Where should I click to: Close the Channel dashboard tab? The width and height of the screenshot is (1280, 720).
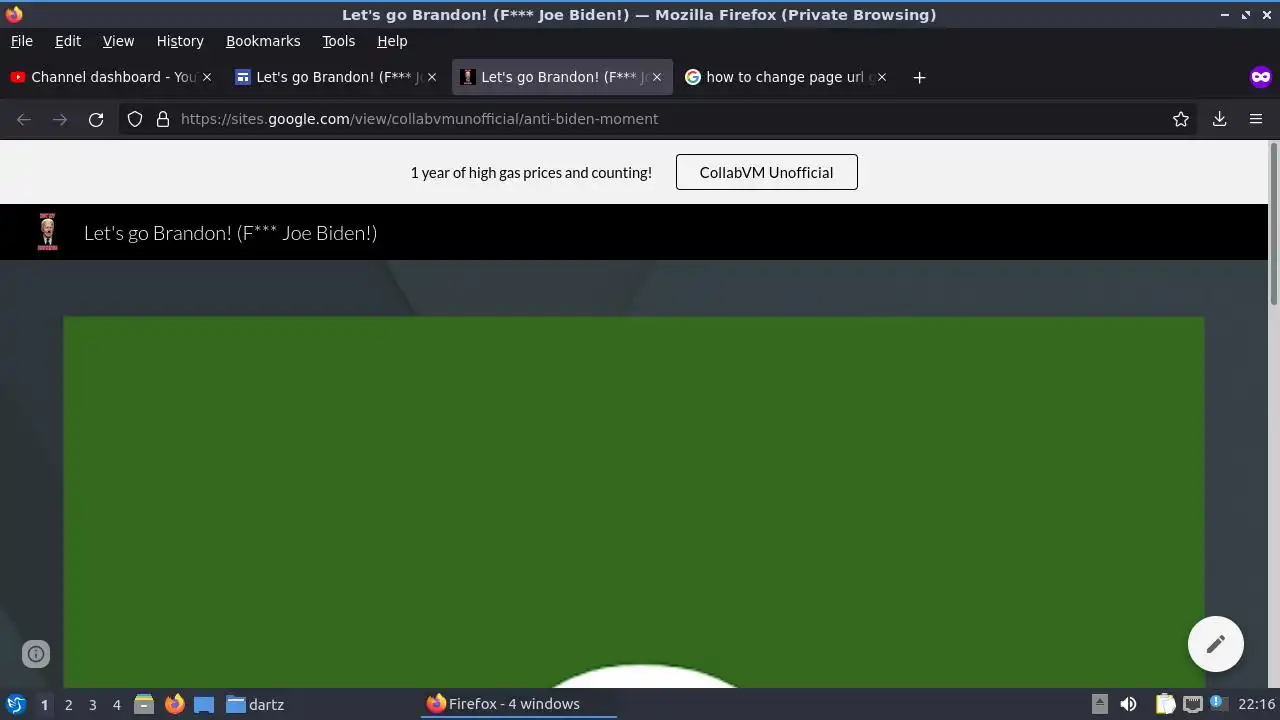207,77
